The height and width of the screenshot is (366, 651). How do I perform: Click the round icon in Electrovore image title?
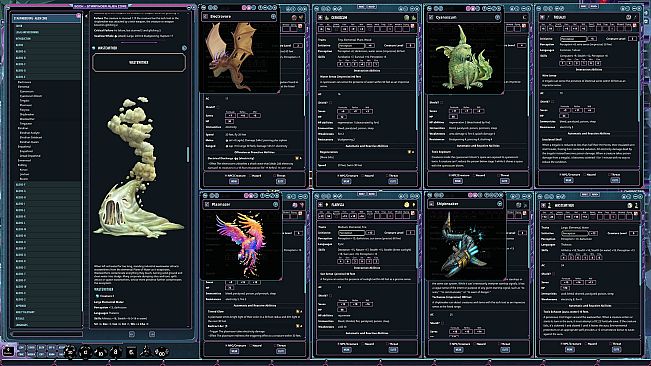pyautogui.click(x=273, y=17)
